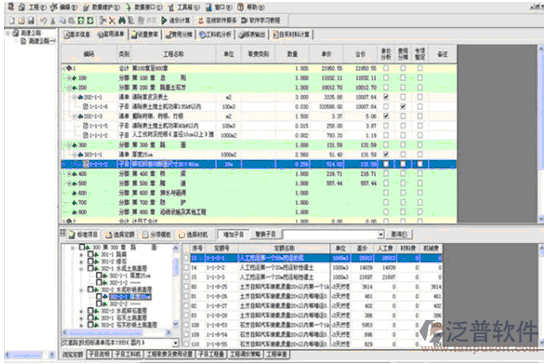Click the binoculars Find toolbar icon
Image resolution: width=549 pixels, height=364 pixels.
tap(121, 21)
